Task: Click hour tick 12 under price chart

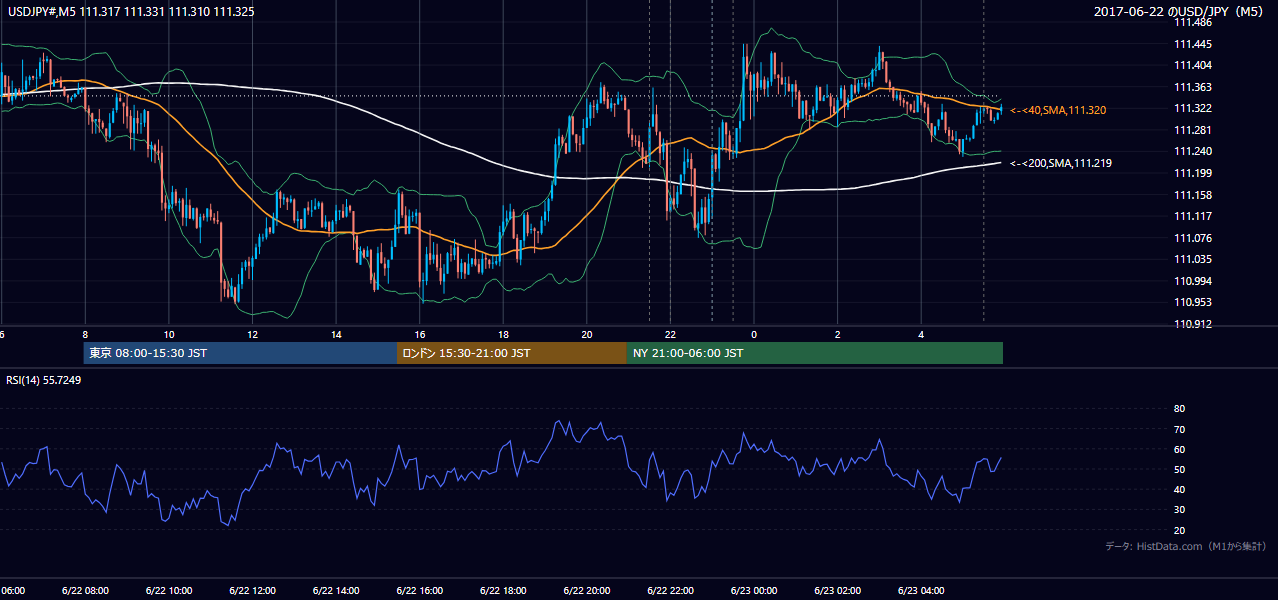Action: click(253, 334)
